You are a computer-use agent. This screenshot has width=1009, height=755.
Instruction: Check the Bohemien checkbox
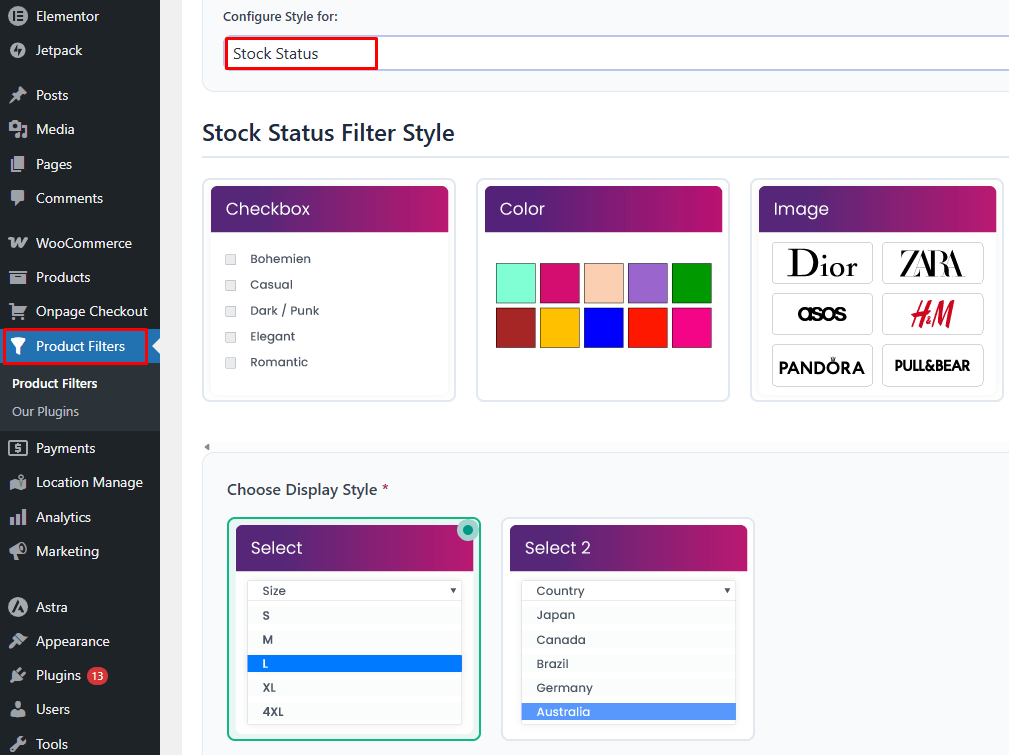230,258
